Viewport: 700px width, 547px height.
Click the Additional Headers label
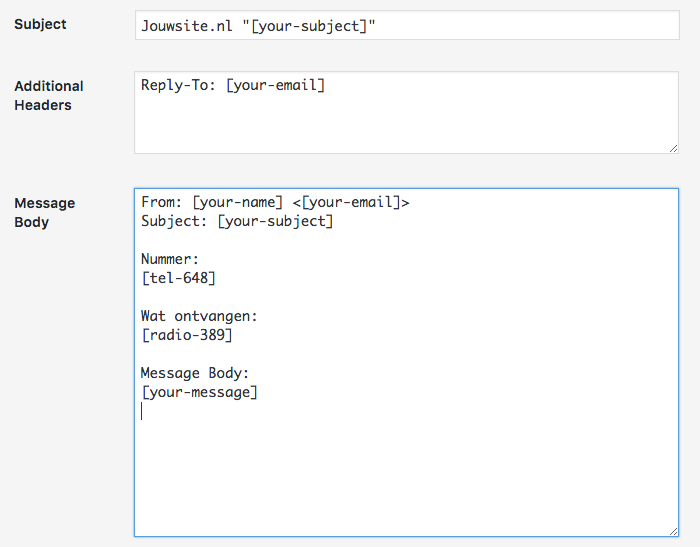[x=49, y=96]
